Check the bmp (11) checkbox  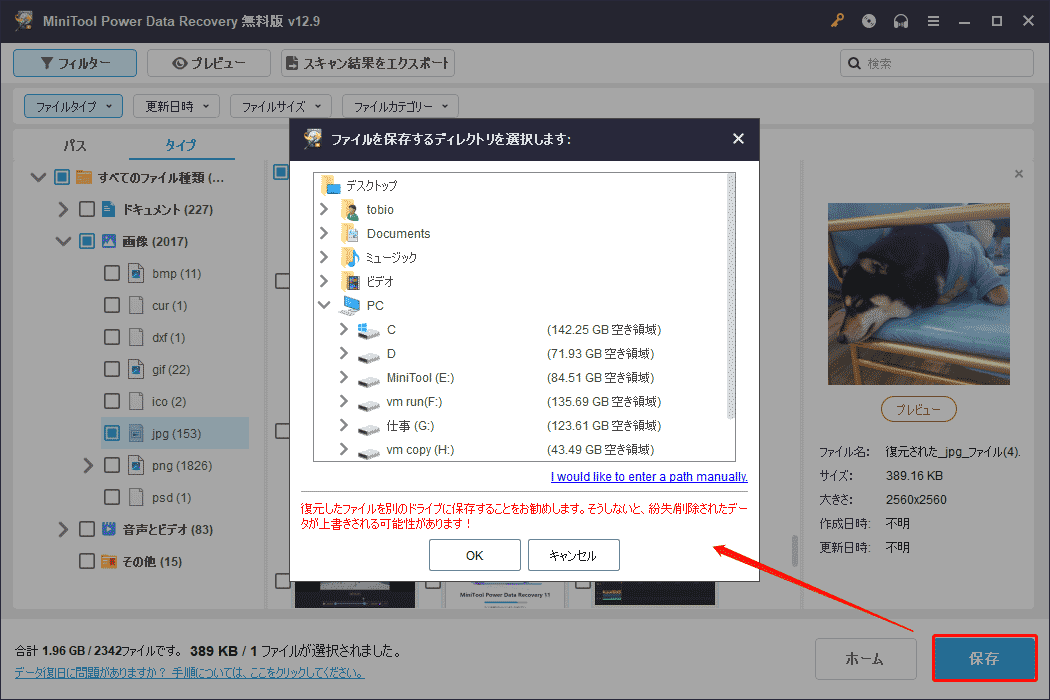pyautogui.click(x=112, y=273)
